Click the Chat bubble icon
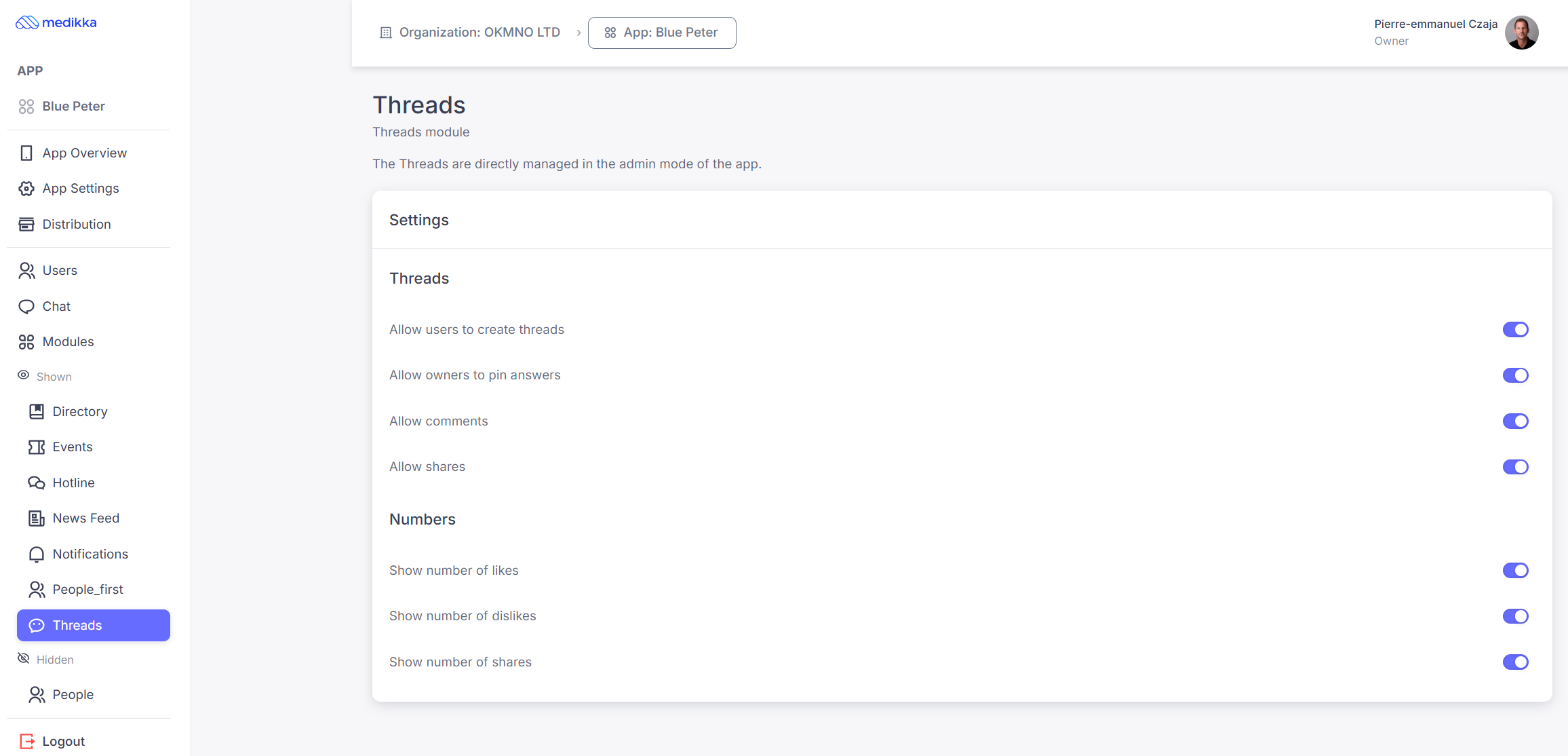Image resolution: width=1568 pixels, height=756 pixels. (x=26, y=307)
